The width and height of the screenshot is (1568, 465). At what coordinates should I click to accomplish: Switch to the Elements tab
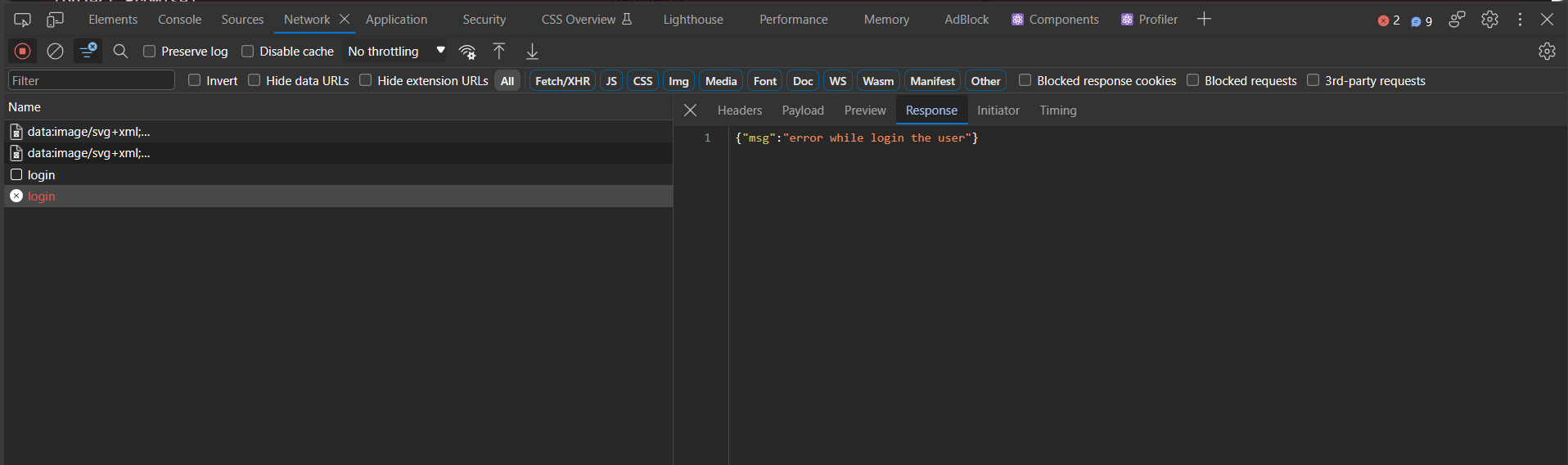(x=113, y=20)
